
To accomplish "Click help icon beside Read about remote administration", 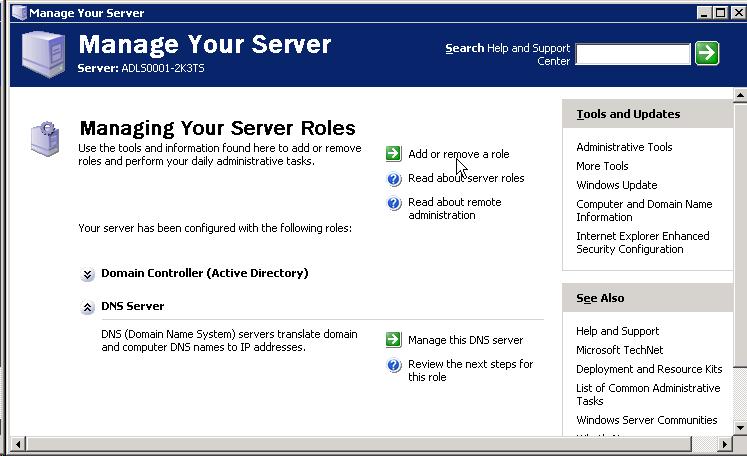I will coord(394,203).
